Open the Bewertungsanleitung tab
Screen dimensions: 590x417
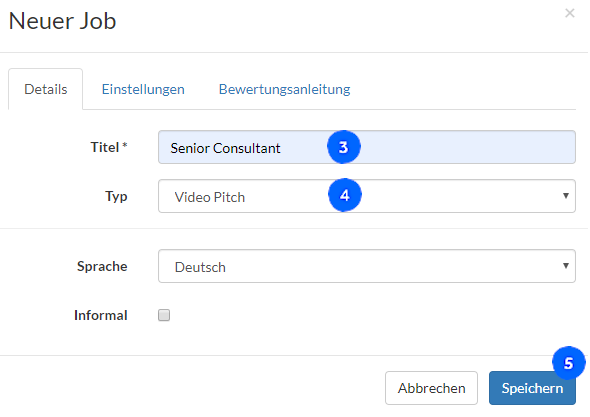(284, 89)
